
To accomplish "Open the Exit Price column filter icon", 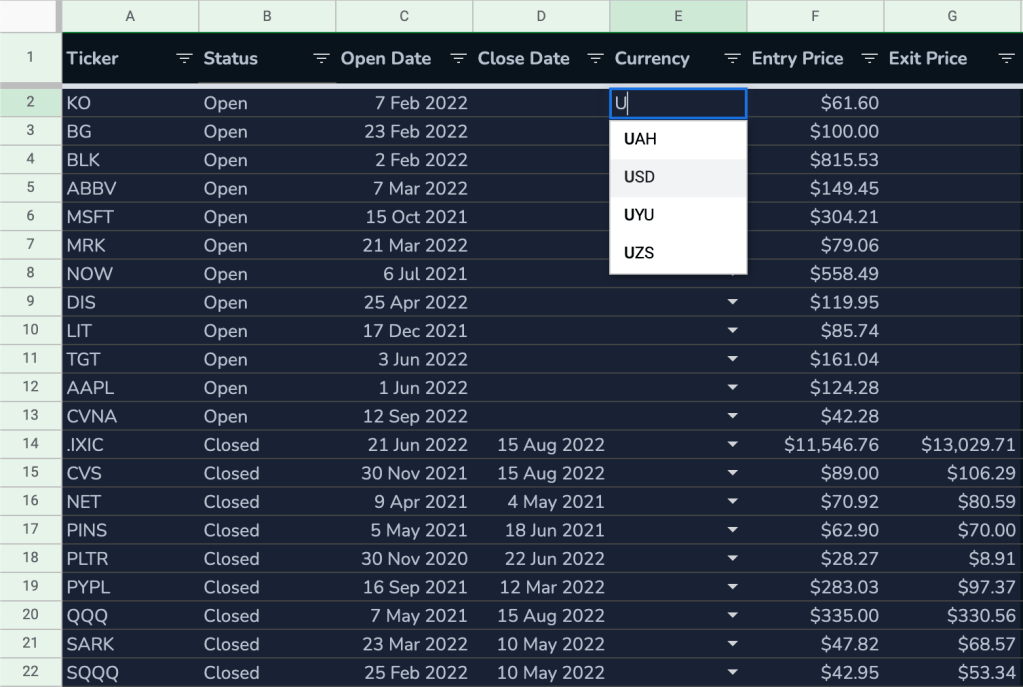I will click(1006, 59).
